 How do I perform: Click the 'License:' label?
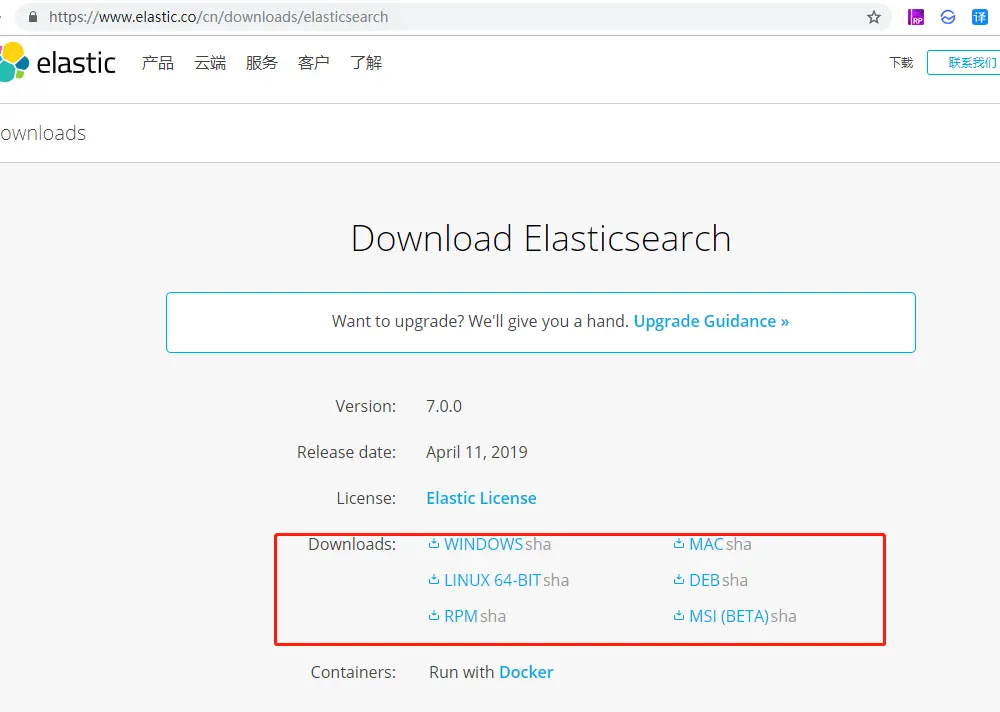[x=366, y=498]
